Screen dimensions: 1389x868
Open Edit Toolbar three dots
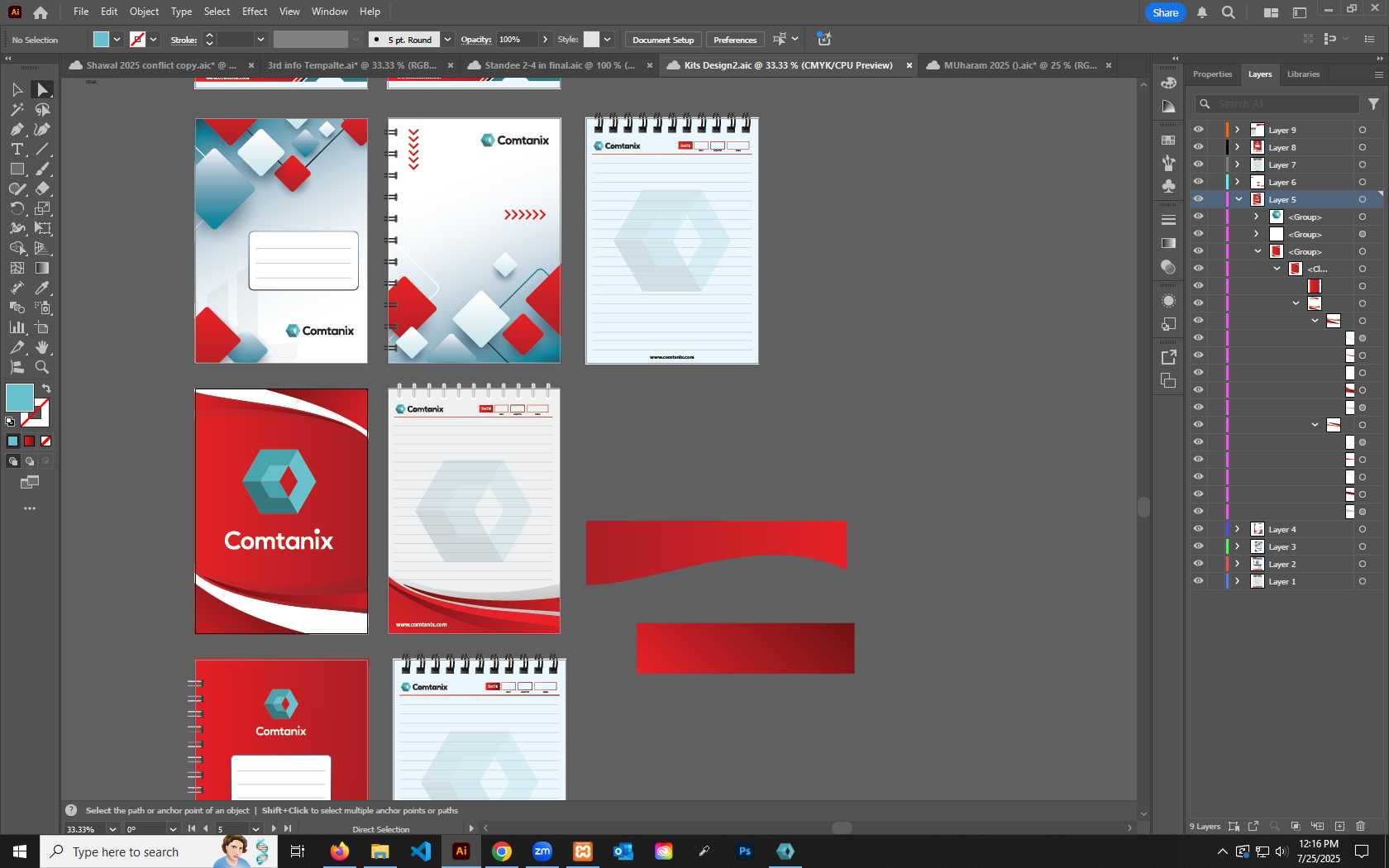[x=30, y=508]
